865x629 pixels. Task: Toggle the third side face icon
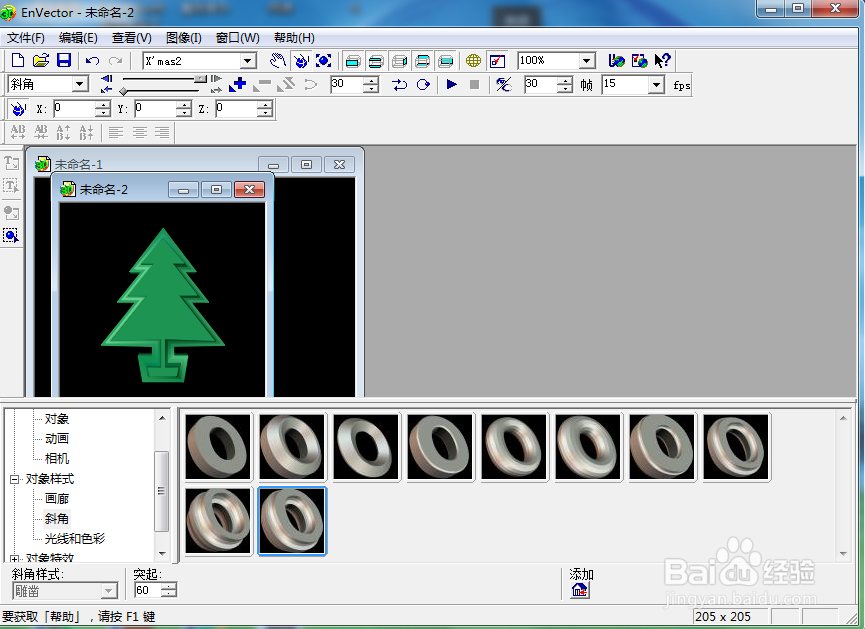(x=399, y=61)
